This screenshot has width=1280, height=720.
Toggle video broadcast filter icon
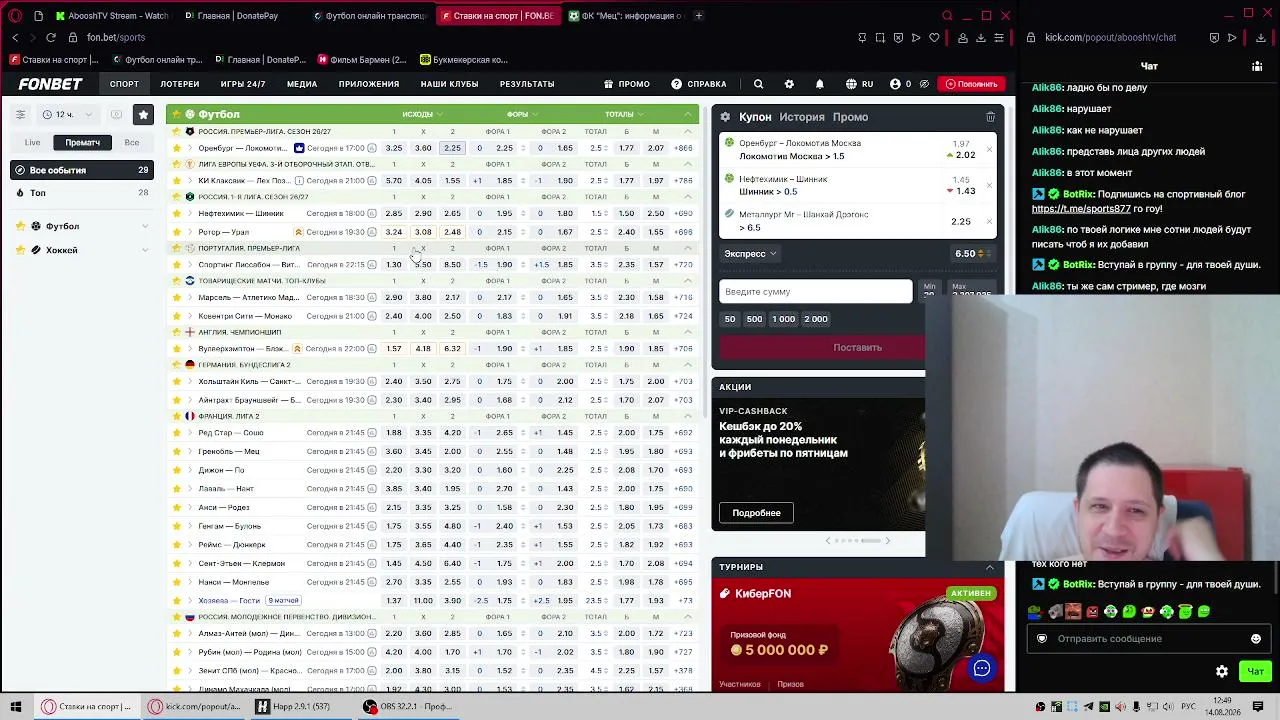pyautogui.click(x=116, y=114)
